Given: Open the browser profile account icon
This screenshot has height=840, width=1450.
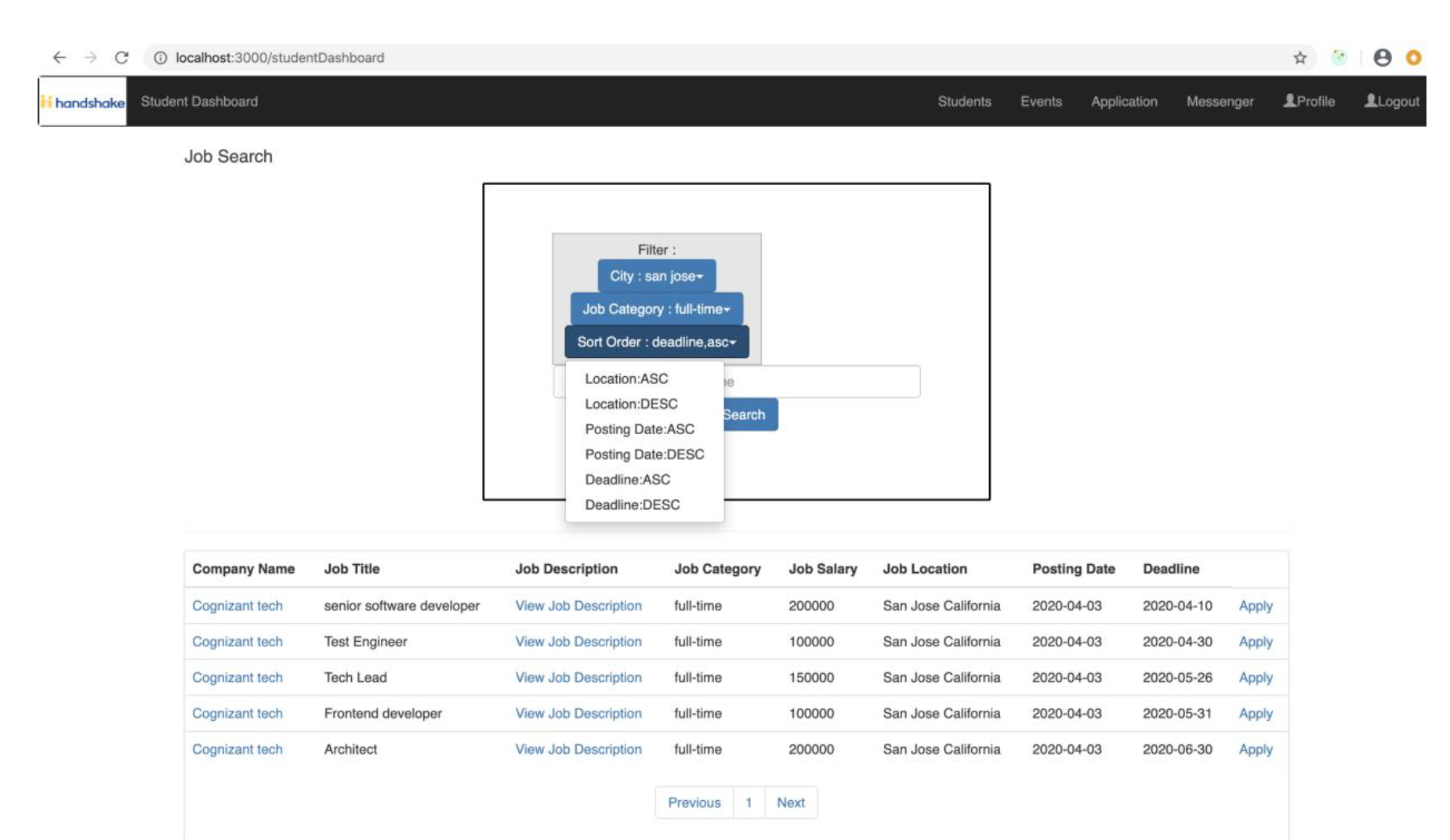Looking at the screenshot, I should 1383,57.
